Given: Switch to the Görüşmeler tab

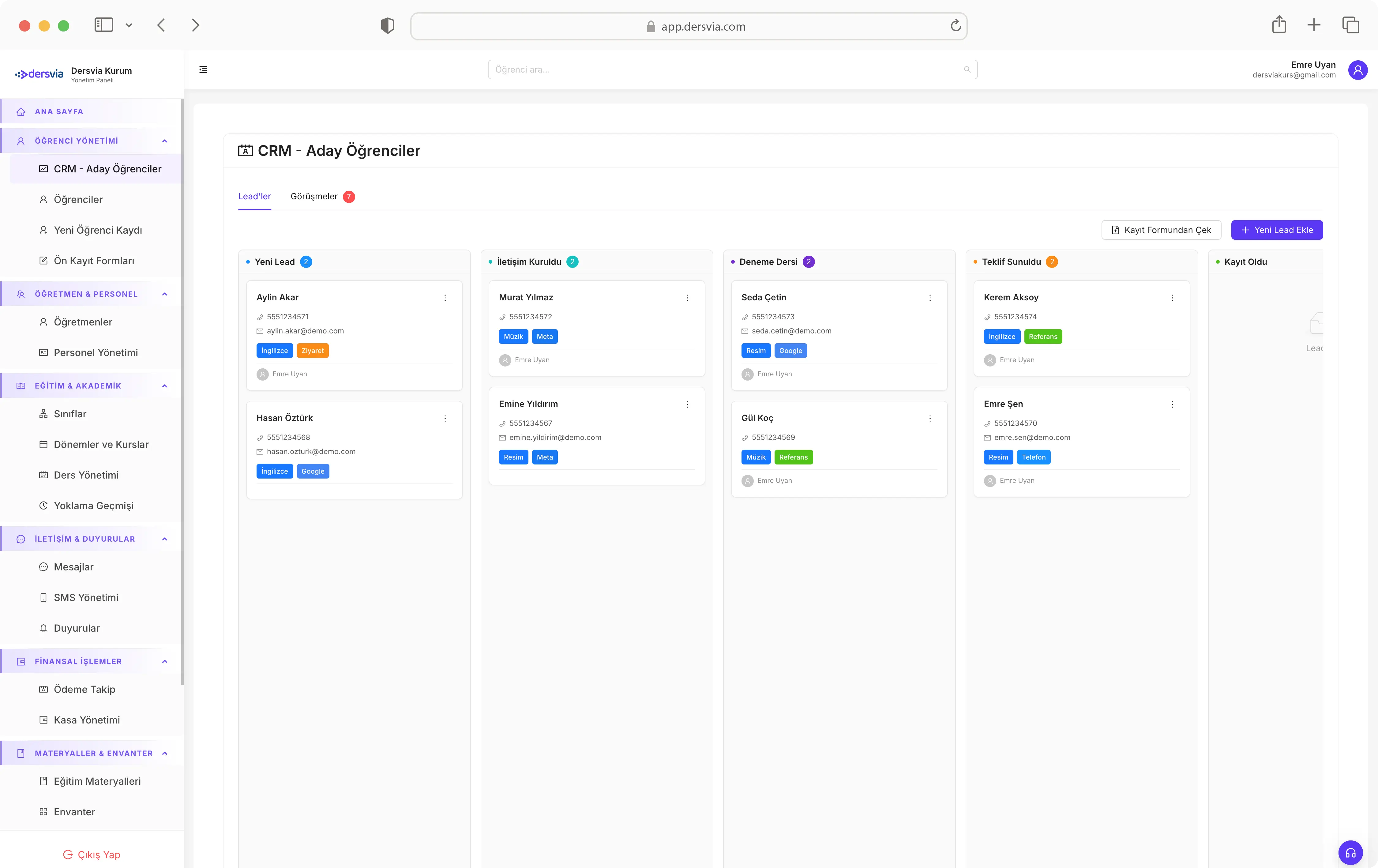Looking at the screenshot, I should click(x=314, y=196).
